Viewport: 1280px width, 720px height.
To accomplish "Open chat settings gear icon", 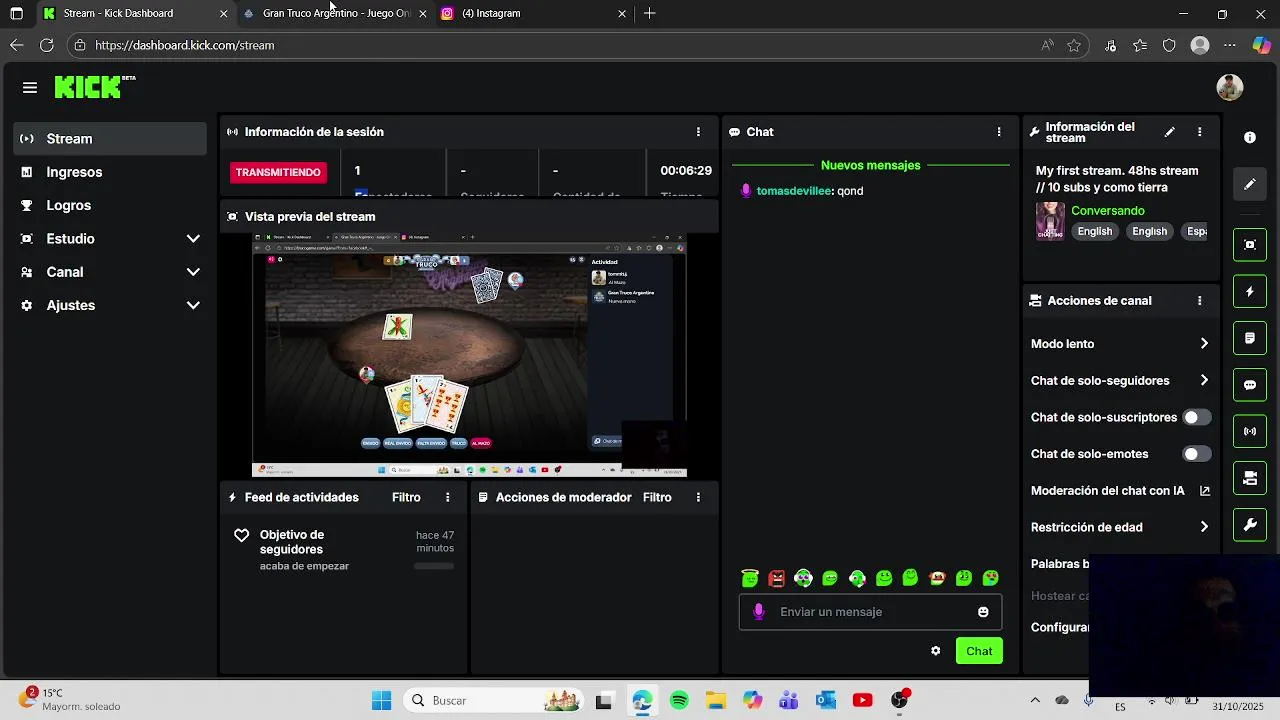I will pyautogui.click(x=936, y=651).
